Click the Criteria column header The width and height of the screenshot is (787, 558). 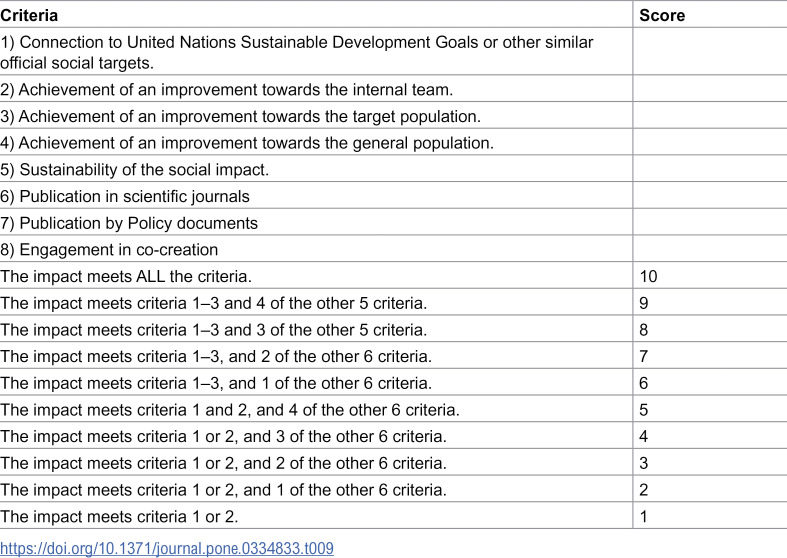[x=29, y=15]
